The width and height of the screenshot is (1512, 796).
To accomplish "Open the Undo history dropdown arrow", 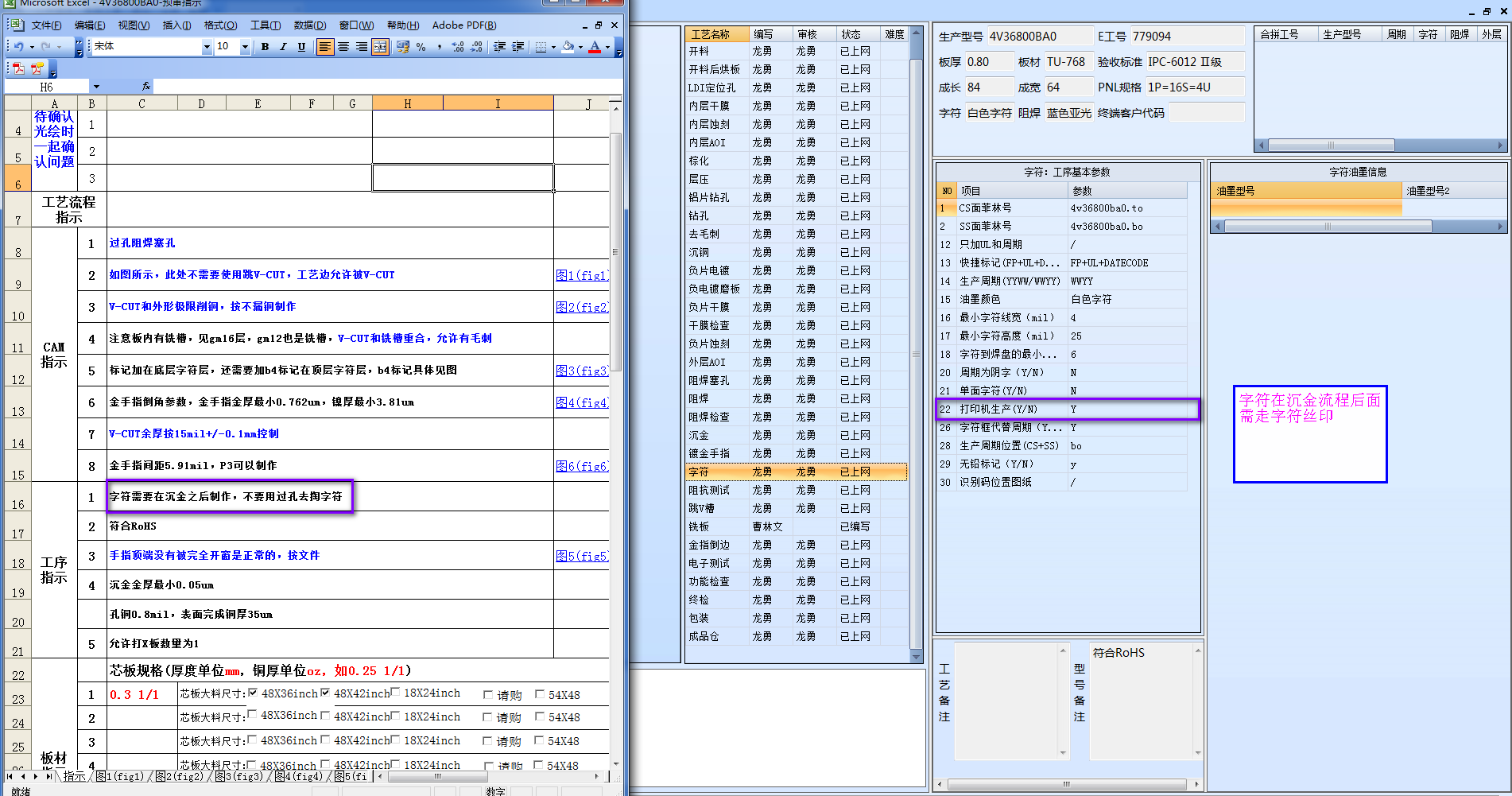I will [x=32, y=47].
